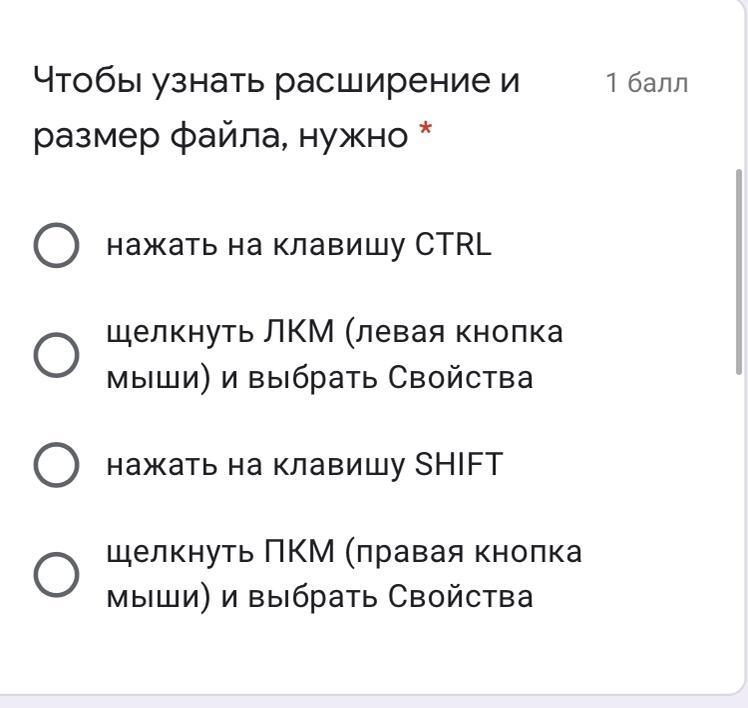Click 'Свойства' in the ПКМ answer
This screenshot has height=708, width=748.
(x=460, y=597)
